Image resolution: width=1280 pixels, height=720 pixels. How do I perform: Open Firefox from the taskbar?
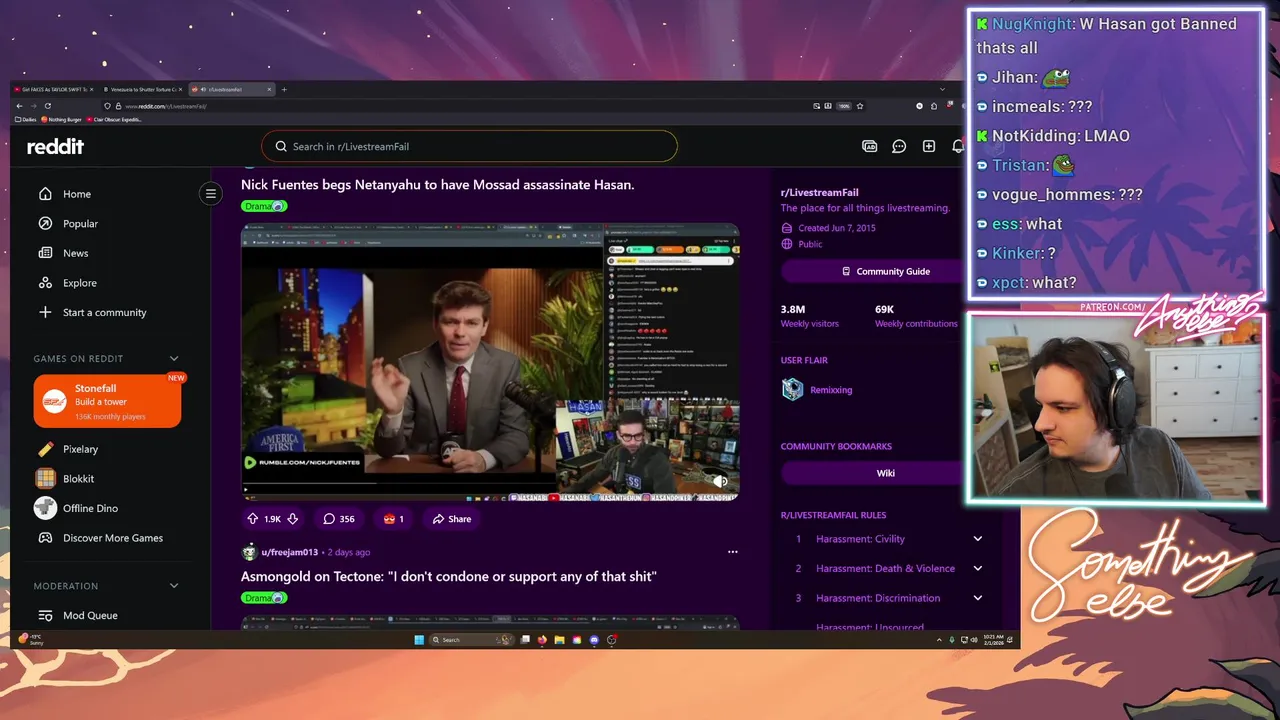tap(542, 640)
